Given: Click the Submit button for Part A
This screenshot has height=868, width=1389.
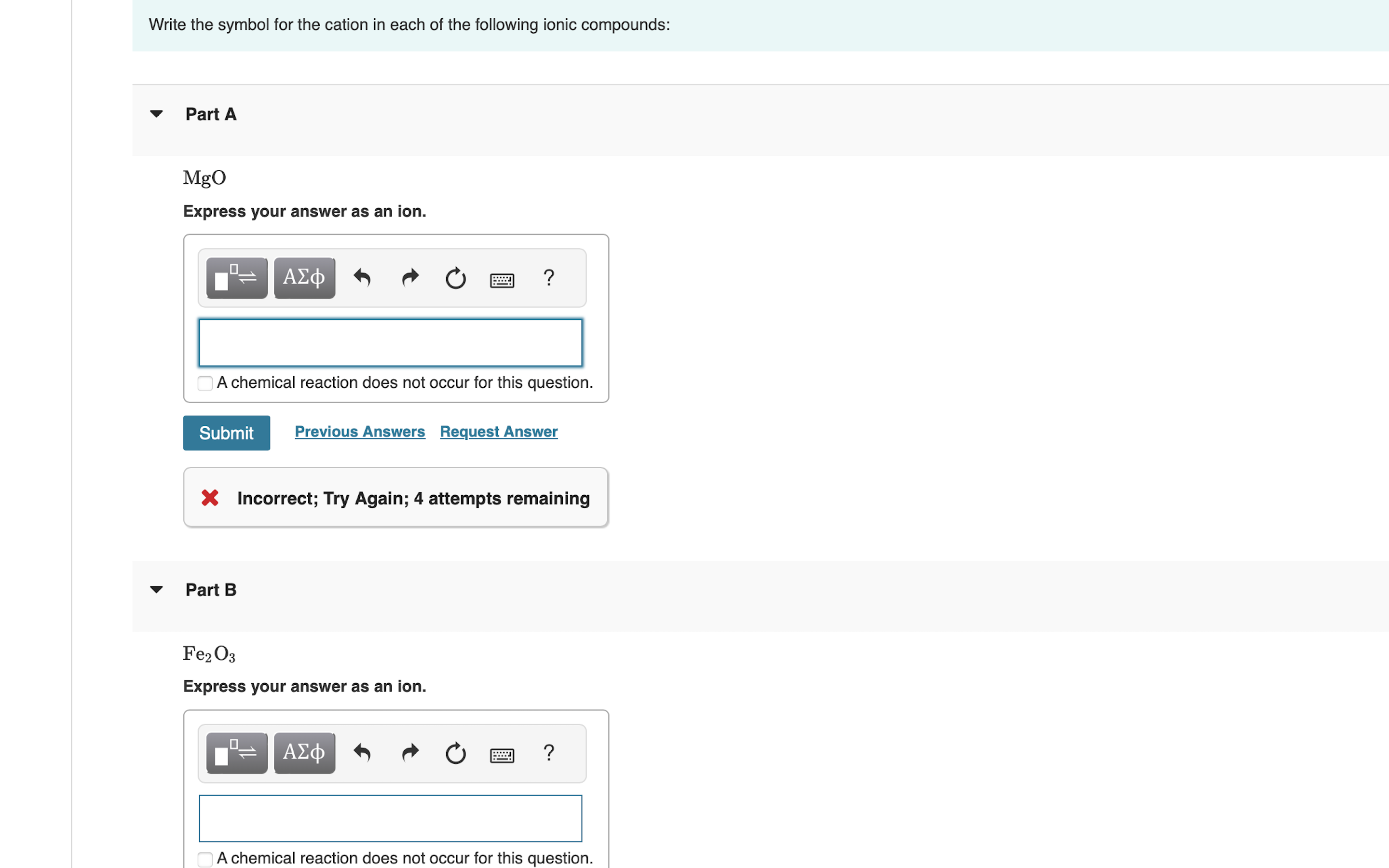Looking at the screenshot, I should [x=226, y=432].
